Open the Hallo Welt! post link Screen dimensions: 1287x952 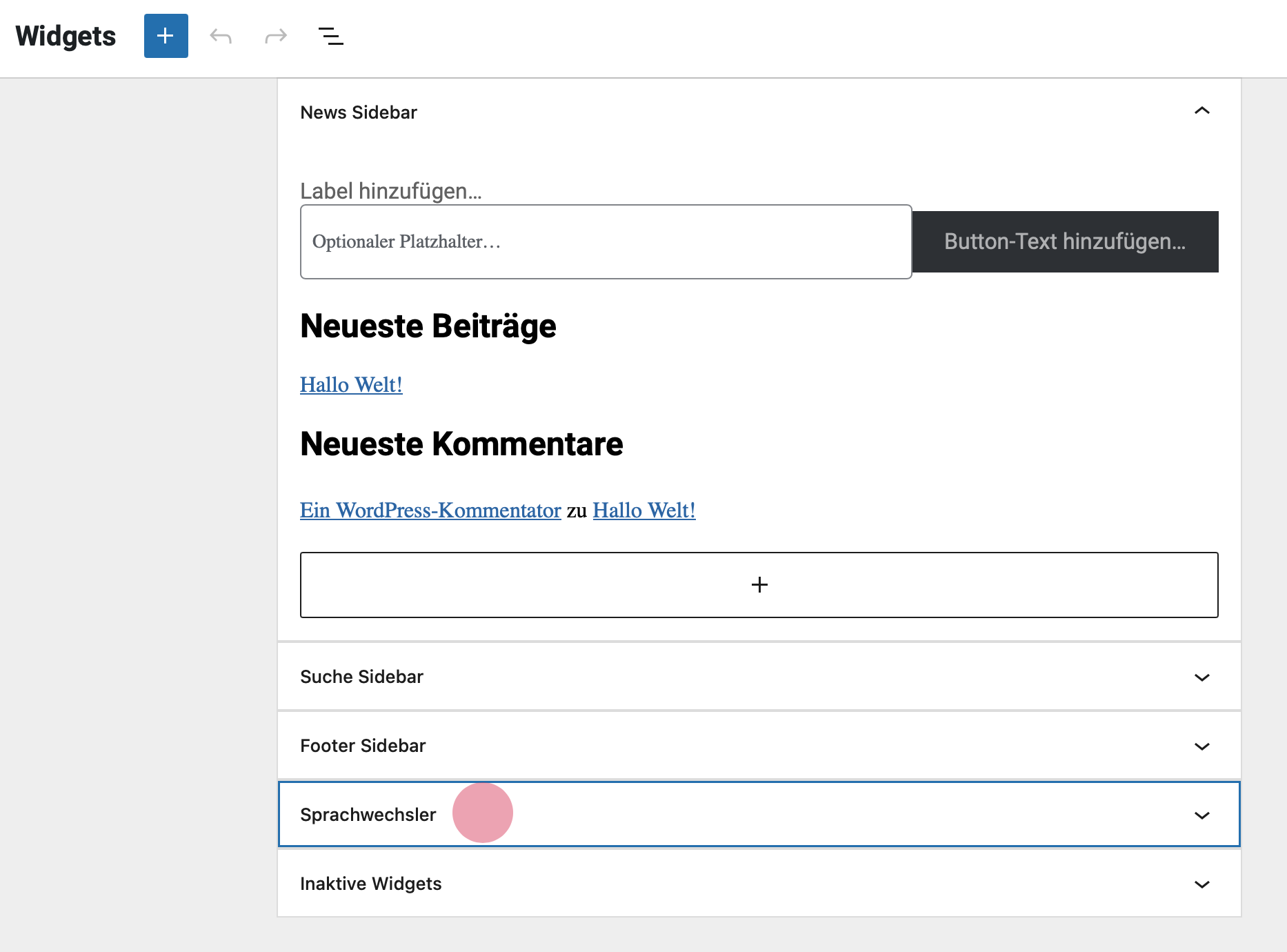tap(351, 385)
